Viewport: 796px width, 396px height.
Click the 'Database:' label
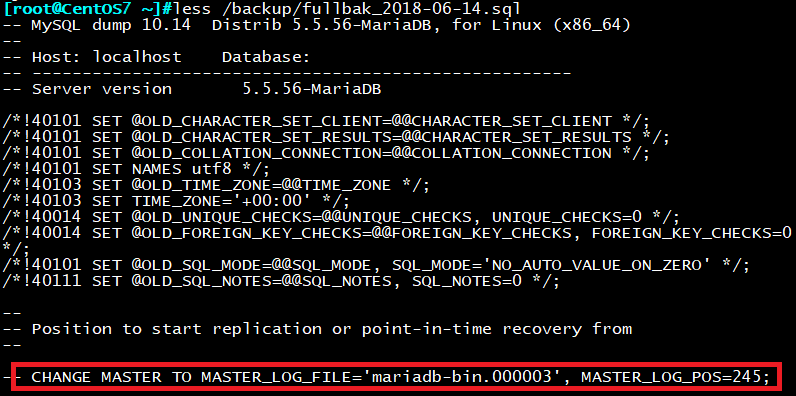pyautogui.click(x=266, y=56)
